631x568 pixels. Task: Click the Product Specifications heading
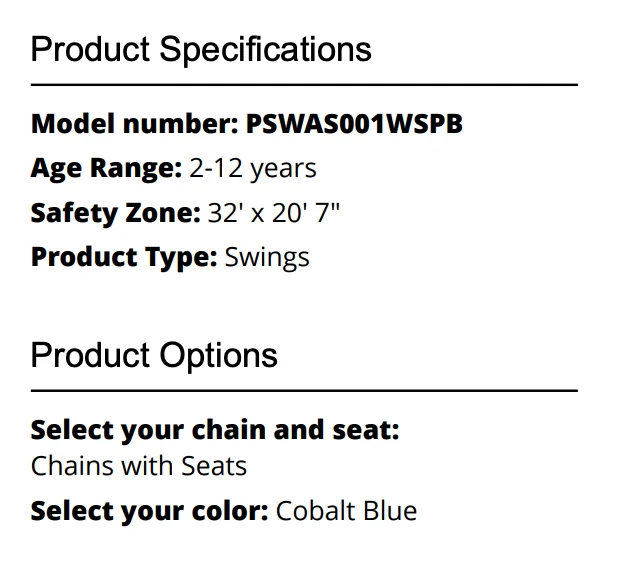click(201, 50)
